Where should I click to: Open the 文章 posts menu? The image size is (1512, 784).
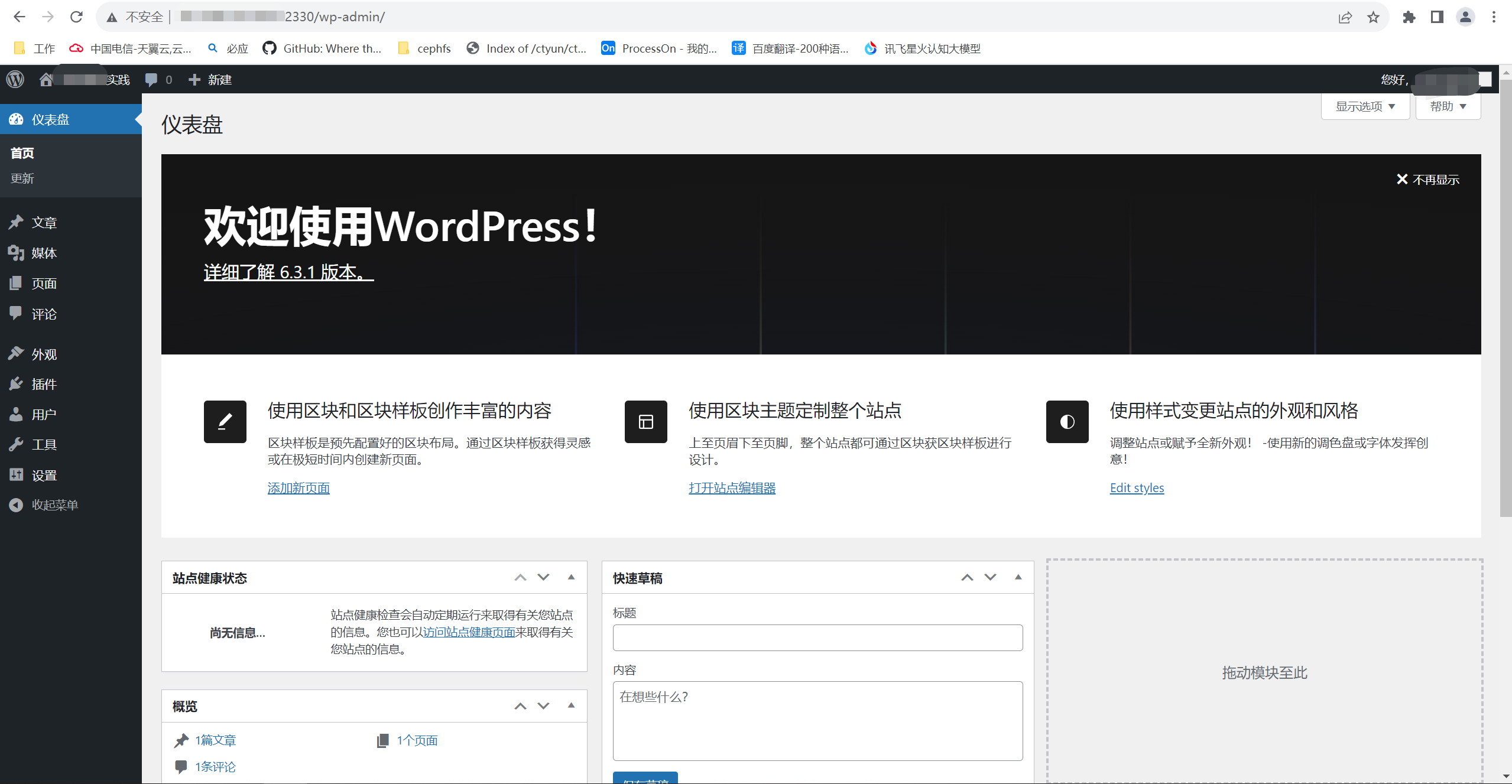click(x=44, y=223)
